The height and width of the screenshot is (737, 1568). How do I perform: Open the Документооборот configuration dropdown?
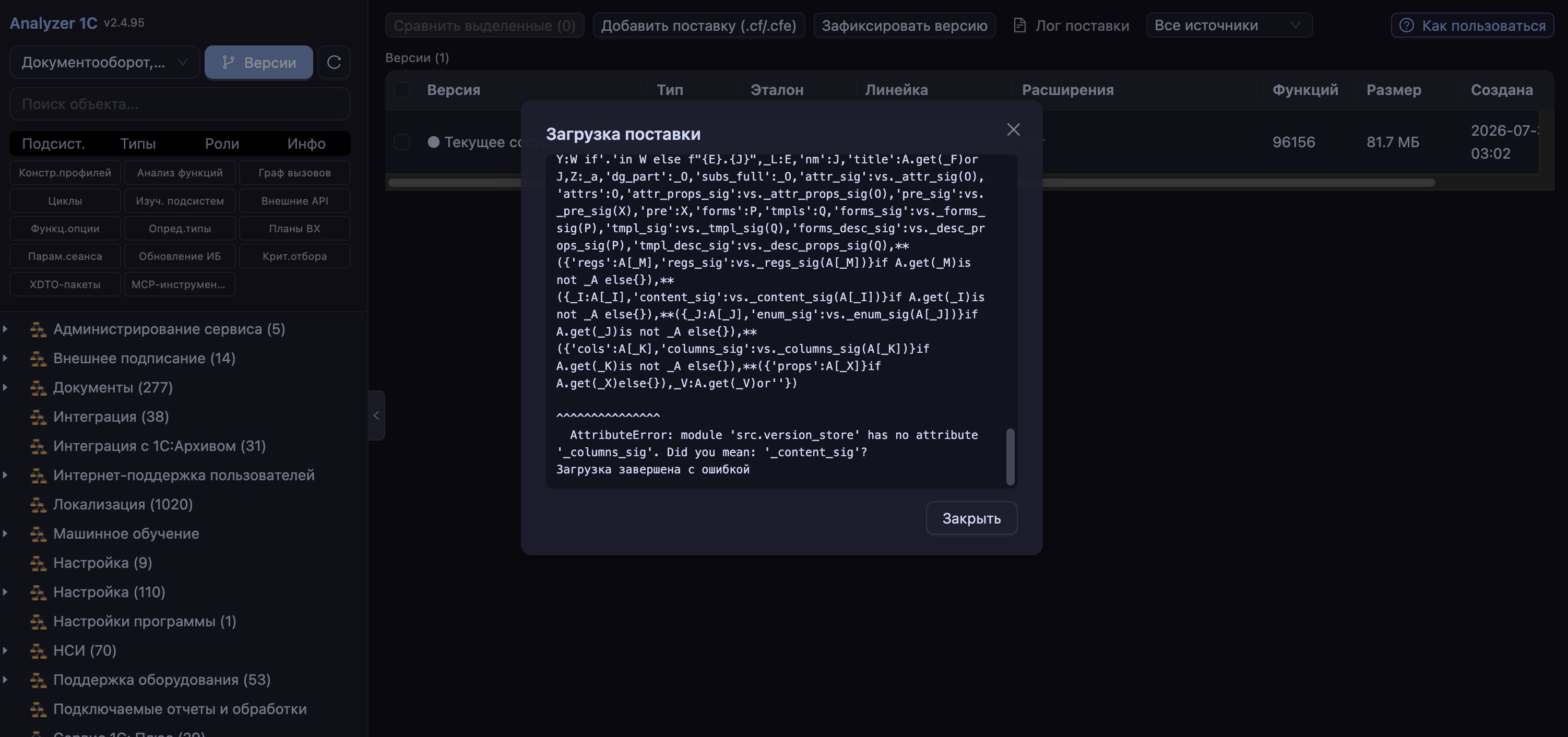coord(105,62)
